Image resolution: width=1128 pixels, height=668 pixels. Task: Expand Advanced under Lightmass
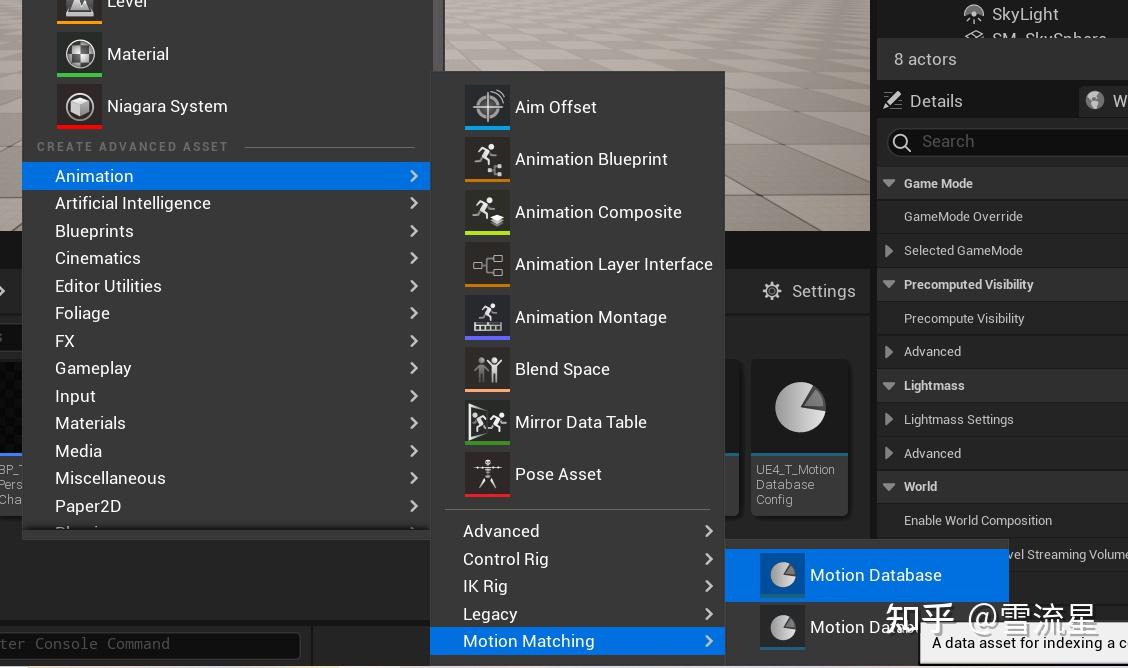[x=889, y=454]
